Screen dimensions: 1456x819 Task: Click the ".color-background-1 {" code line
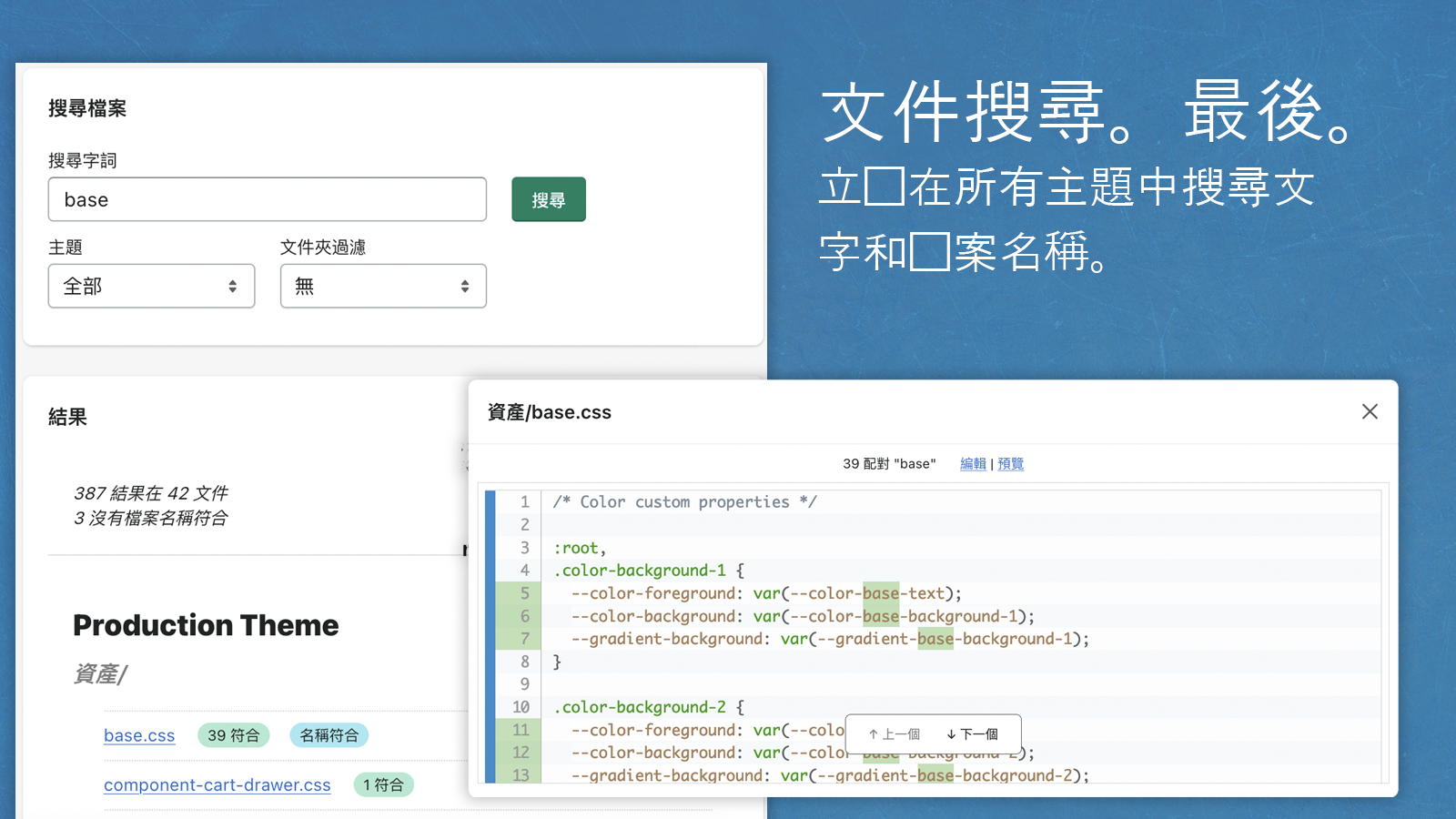pyautogui.click(x=649, y=571)
